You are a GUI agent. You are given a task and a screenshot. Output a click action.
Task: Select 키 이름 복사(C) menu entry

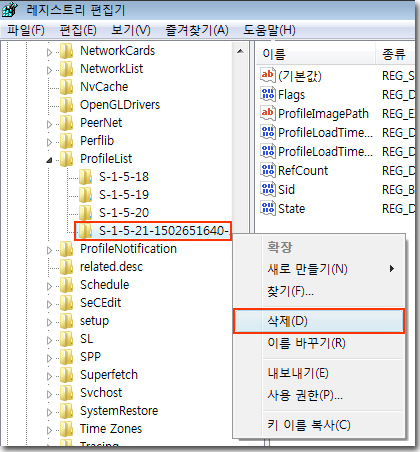coord(319,425)
